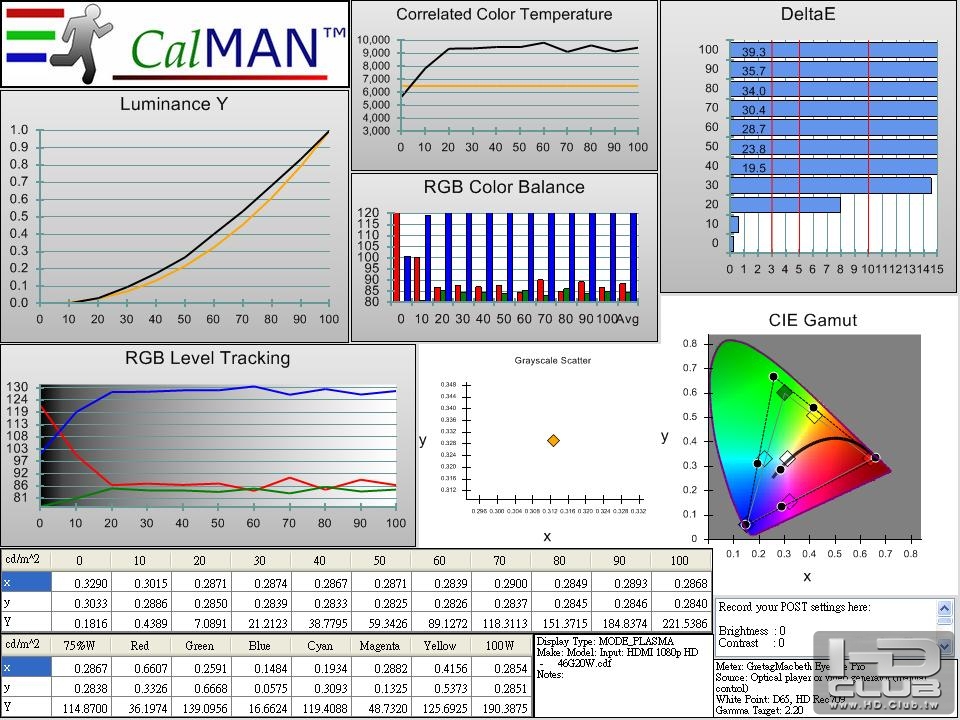Click Blue Y value 16.6624

tap(261, 708)
